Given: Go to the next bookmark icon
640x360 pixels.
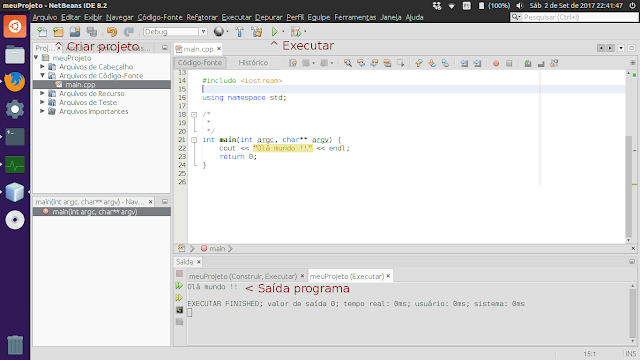Looking at the screenshot, I should 432,63.
